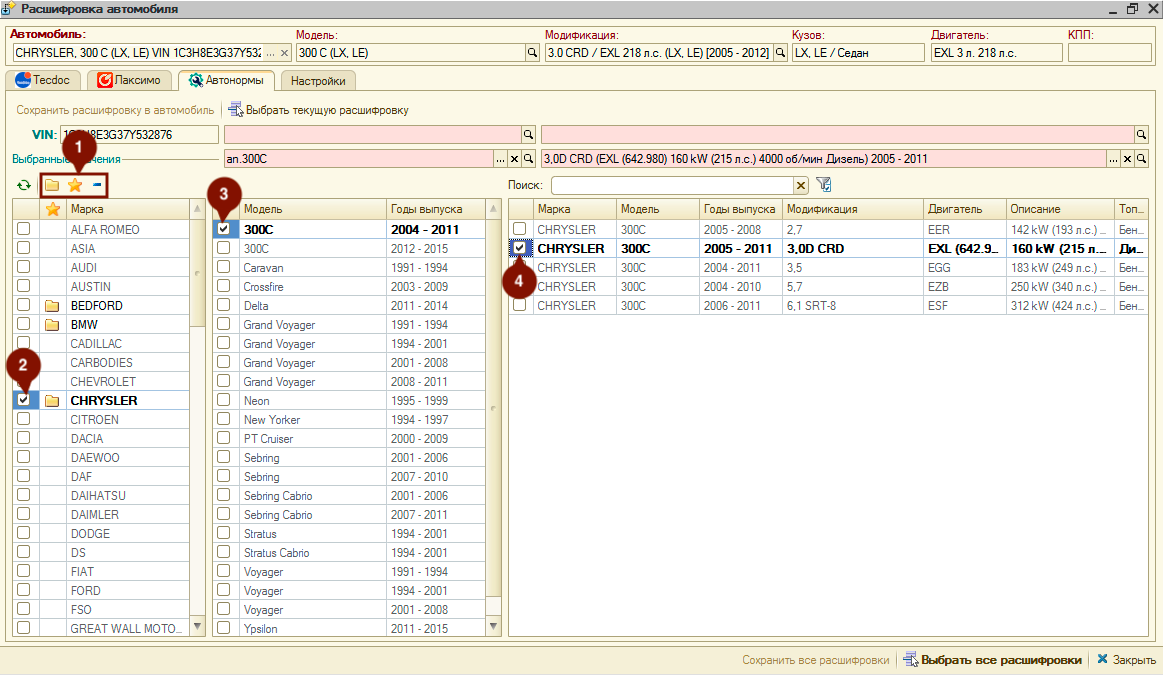The width and height of the screenshot is (1163, 675).
Task: Click magnifier icon of the Модель field
Action: 532,53
